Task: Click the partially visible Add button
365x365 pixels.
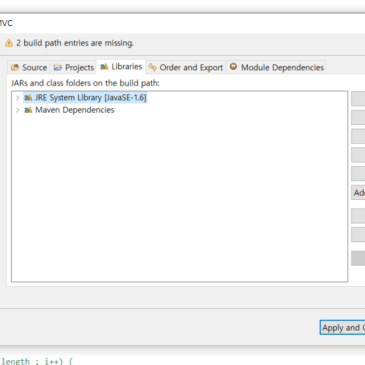Action: [x=358, y=193]
